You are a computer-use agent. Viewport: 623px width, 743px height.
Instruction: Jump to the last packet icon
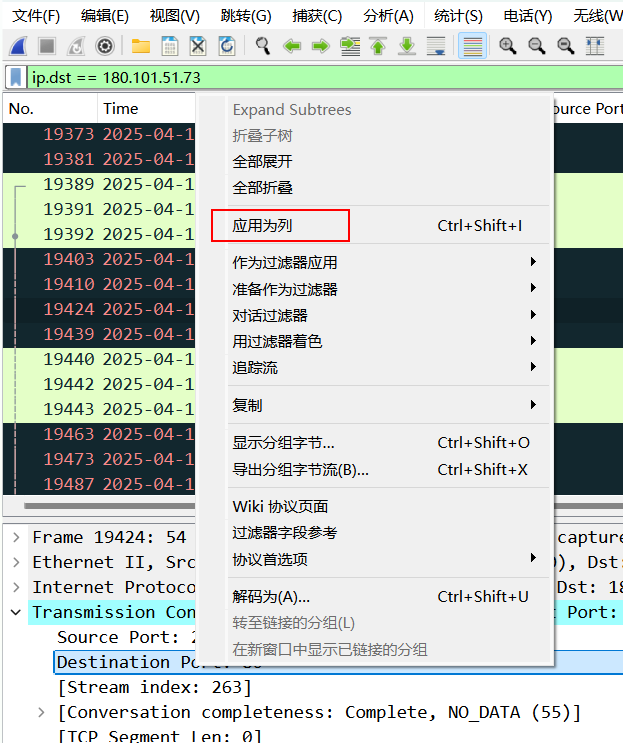click(407, 46)
